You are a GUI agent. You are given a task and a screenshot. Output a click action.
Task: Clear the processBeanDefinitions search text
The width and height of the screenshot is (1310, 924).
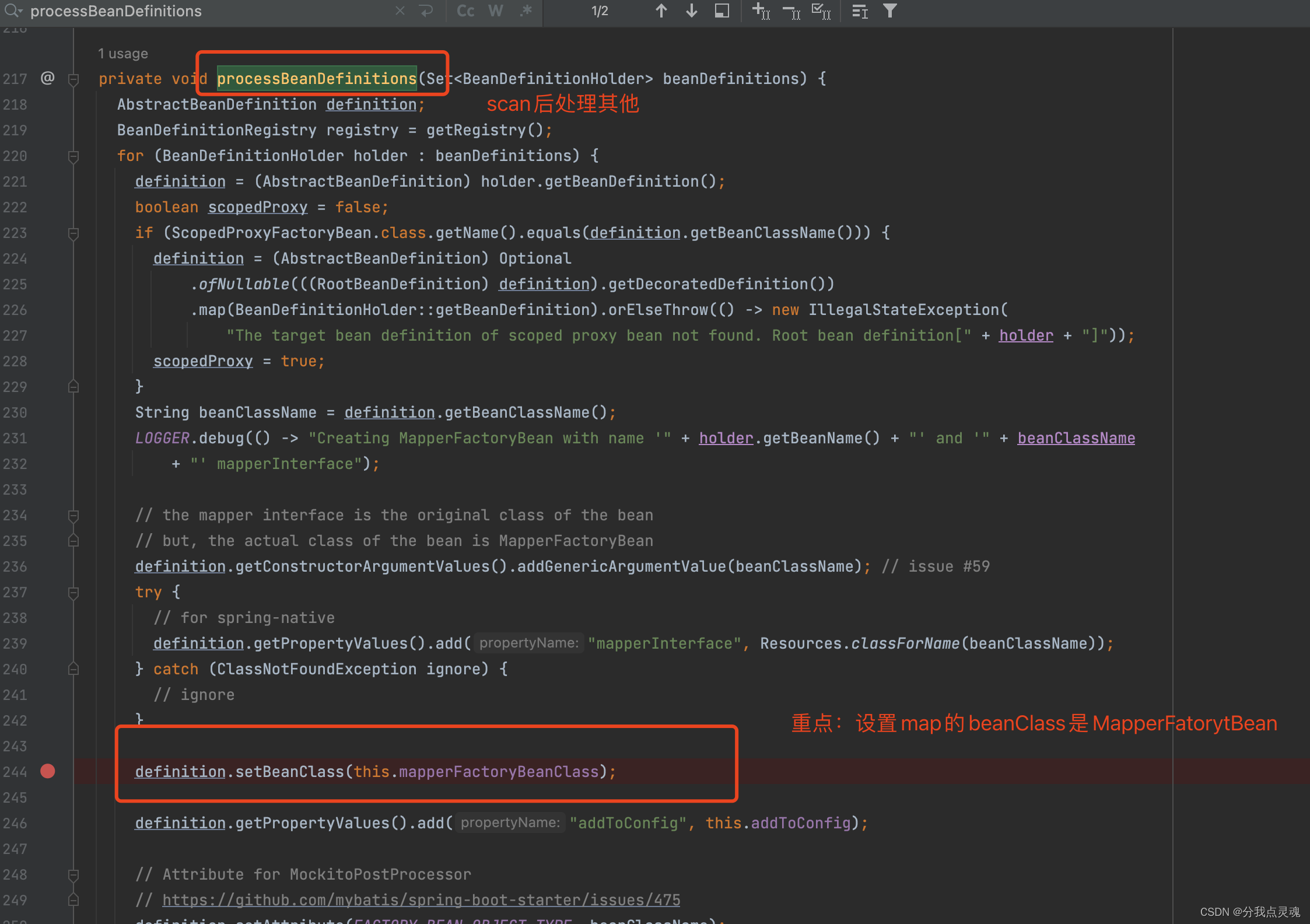pos(400,11)
